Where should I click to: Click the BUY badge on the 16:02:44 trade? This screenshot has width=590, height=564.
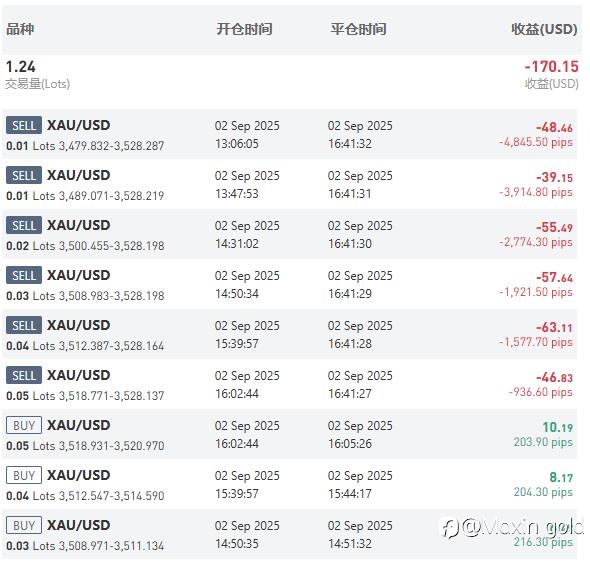click(24, 426)
